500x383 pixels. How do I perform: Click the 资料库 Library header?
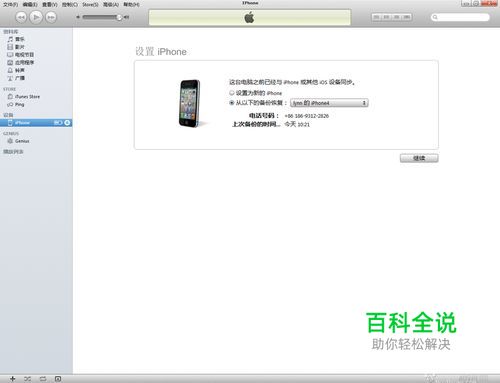[x=11, y=32]
